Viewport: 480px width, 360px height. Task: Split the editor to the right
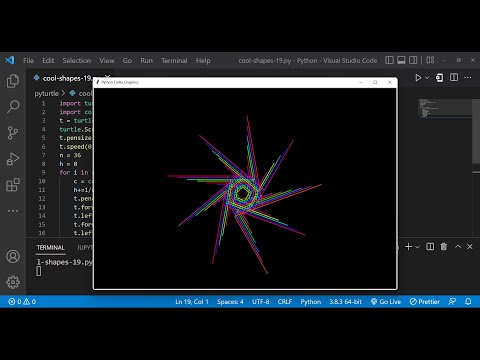[454, 78]
